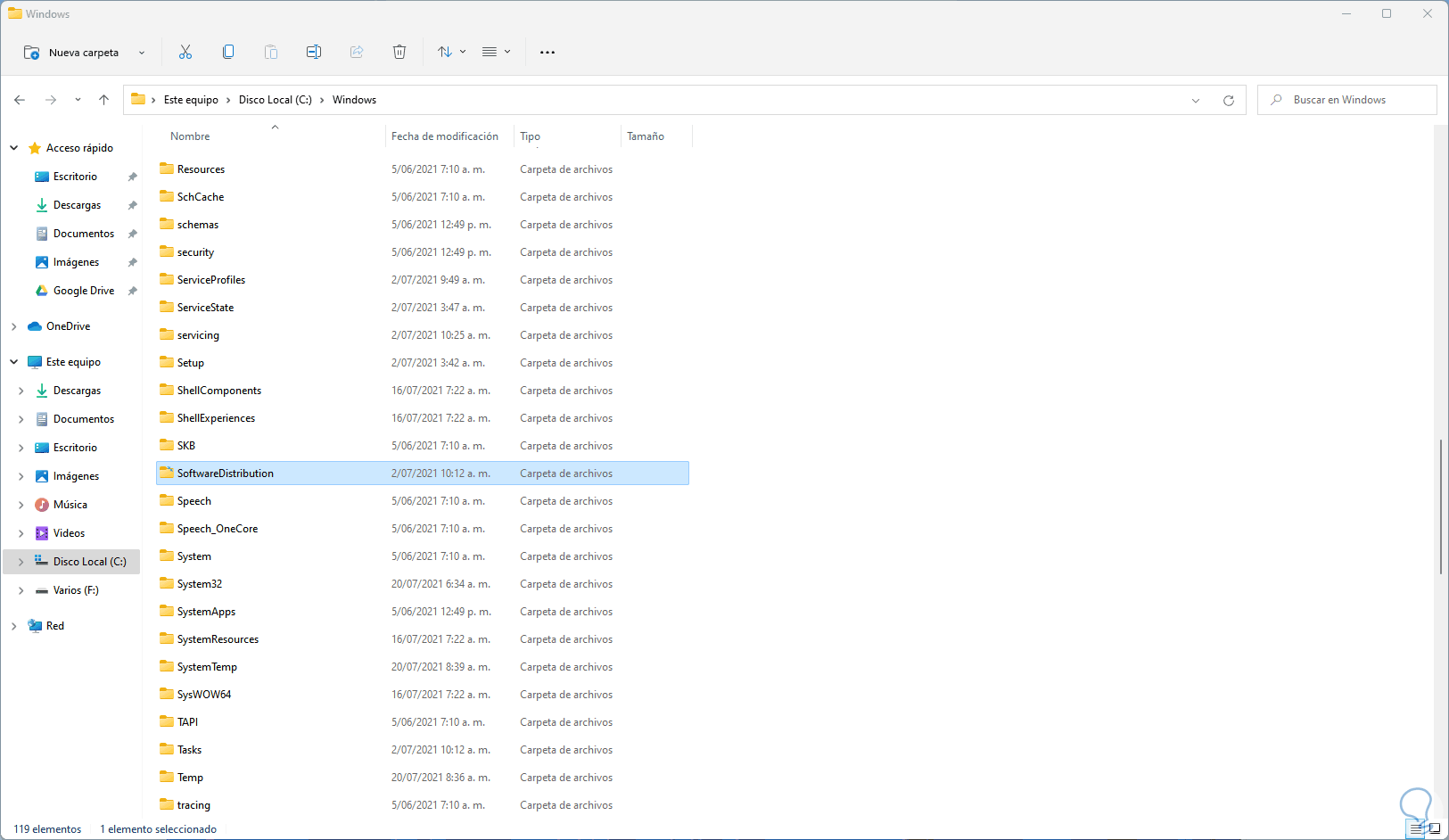The image size is (1449, 840).
Task: Select the Resources folder
Action: [x=423, y=169]
